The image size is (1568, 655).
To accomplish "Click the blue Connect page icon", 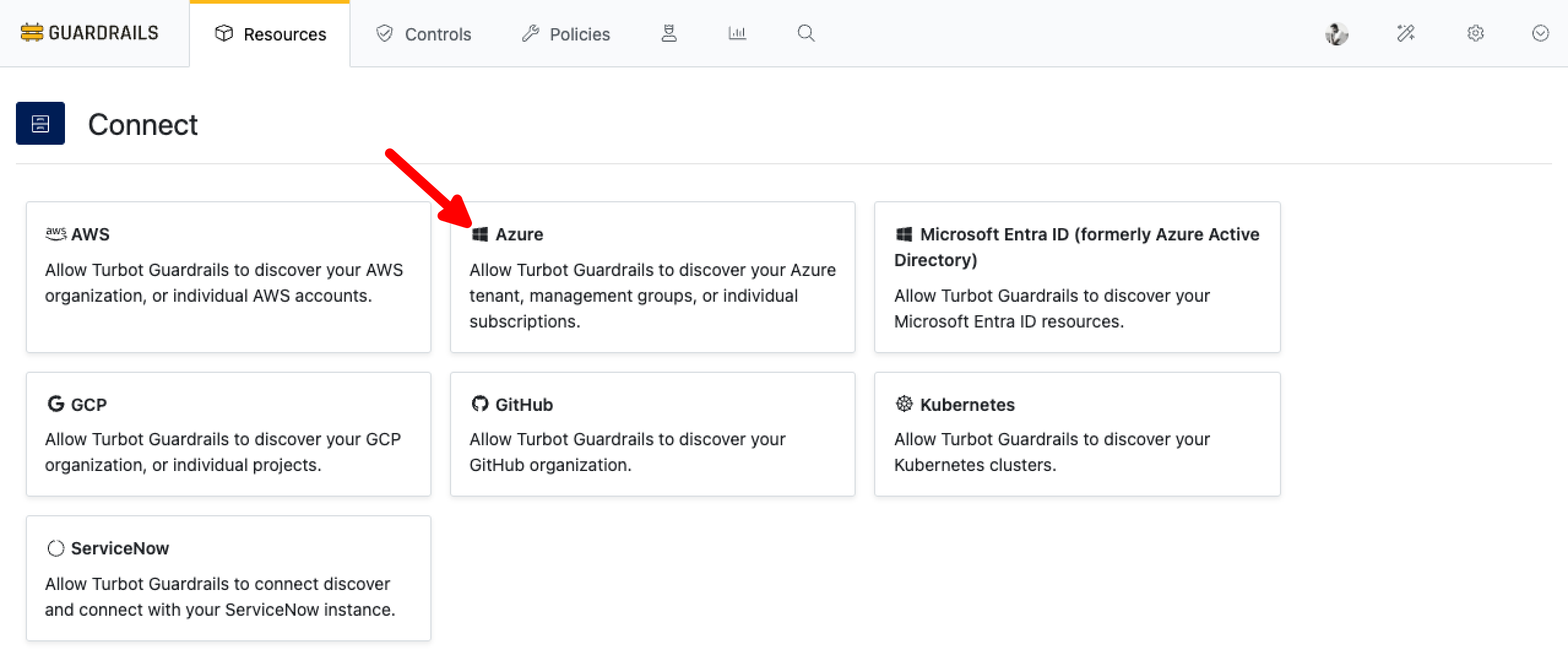I will (x=40, y=123).
